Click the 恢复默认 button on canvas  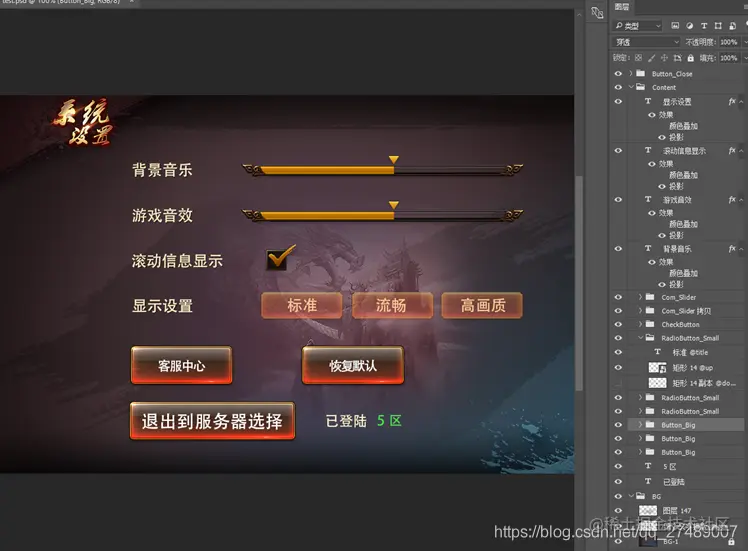coord(353,365)
